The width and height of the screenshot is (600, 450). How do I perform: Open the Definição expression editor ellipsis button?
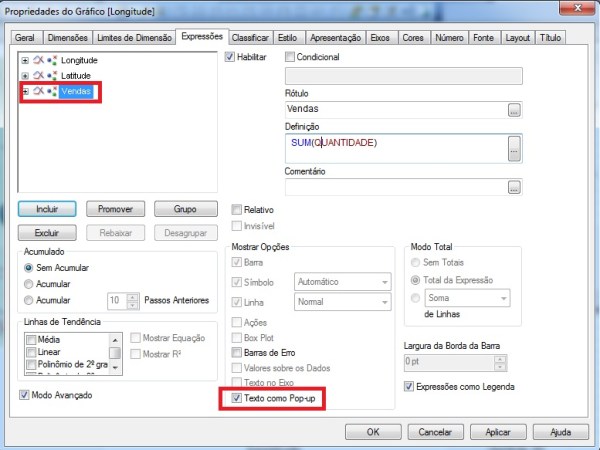click(514, 148)
